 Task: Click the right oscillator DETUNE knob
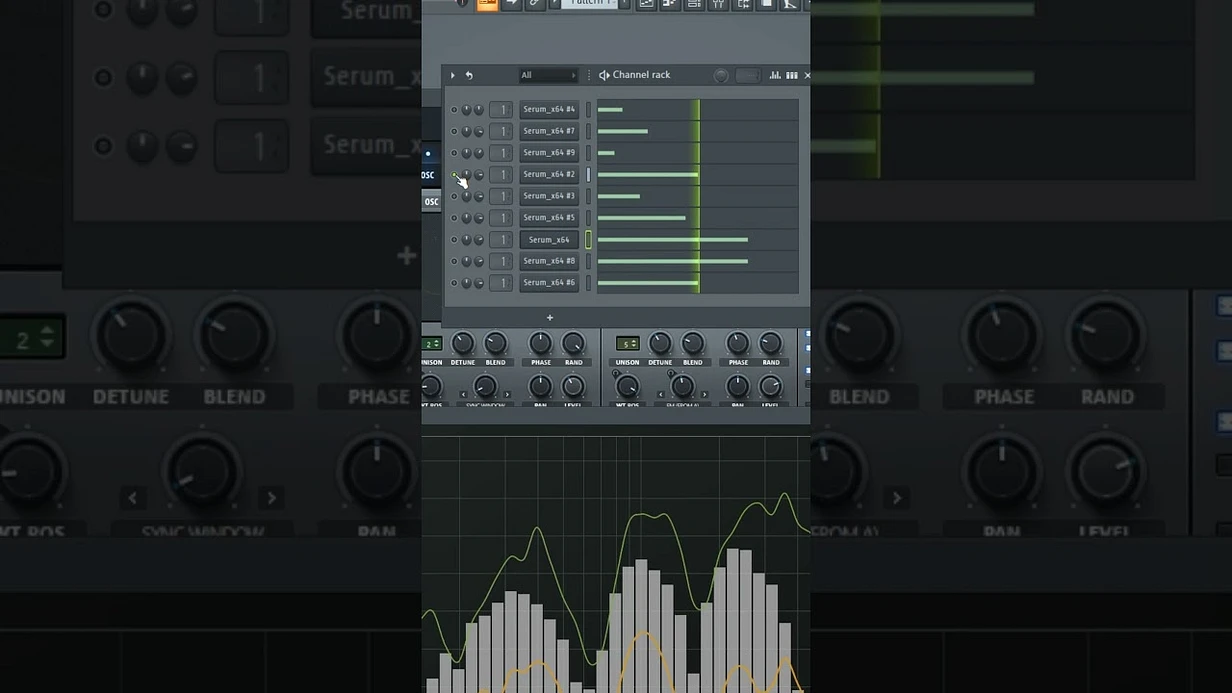[660, 344]
